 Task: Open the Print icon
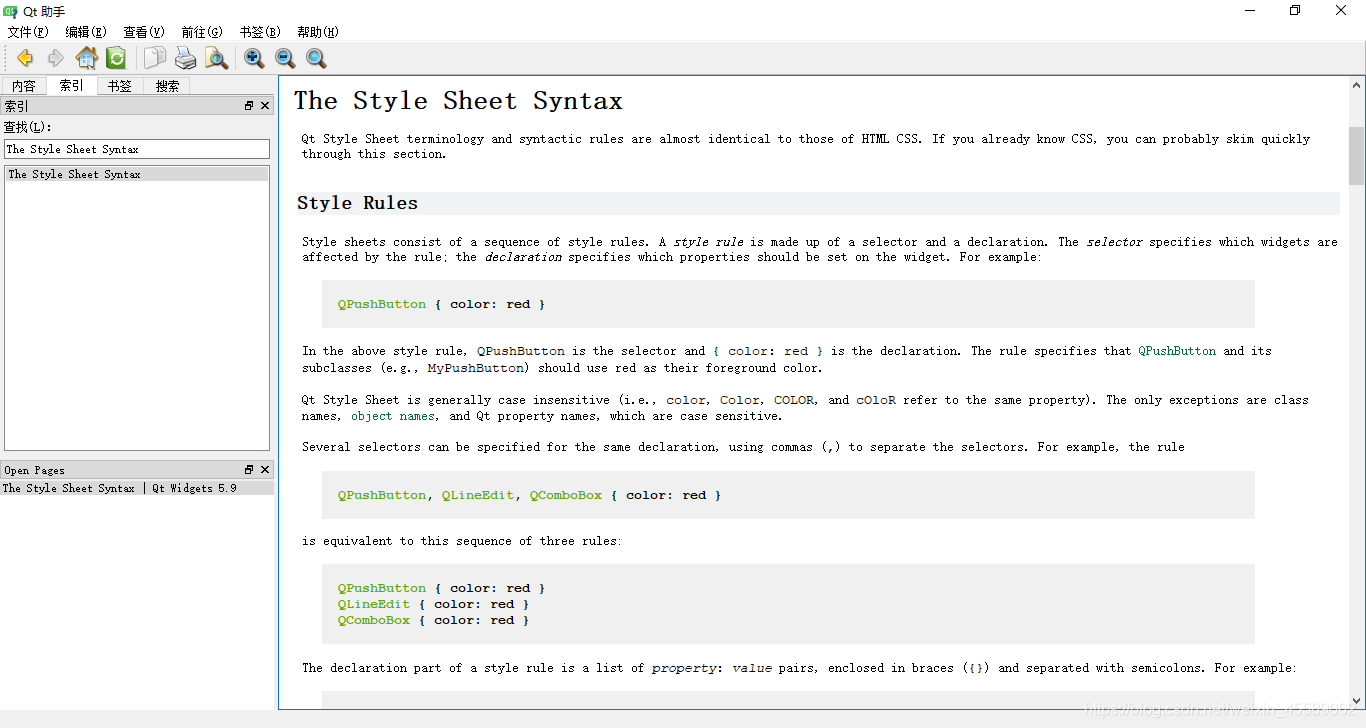186,58
